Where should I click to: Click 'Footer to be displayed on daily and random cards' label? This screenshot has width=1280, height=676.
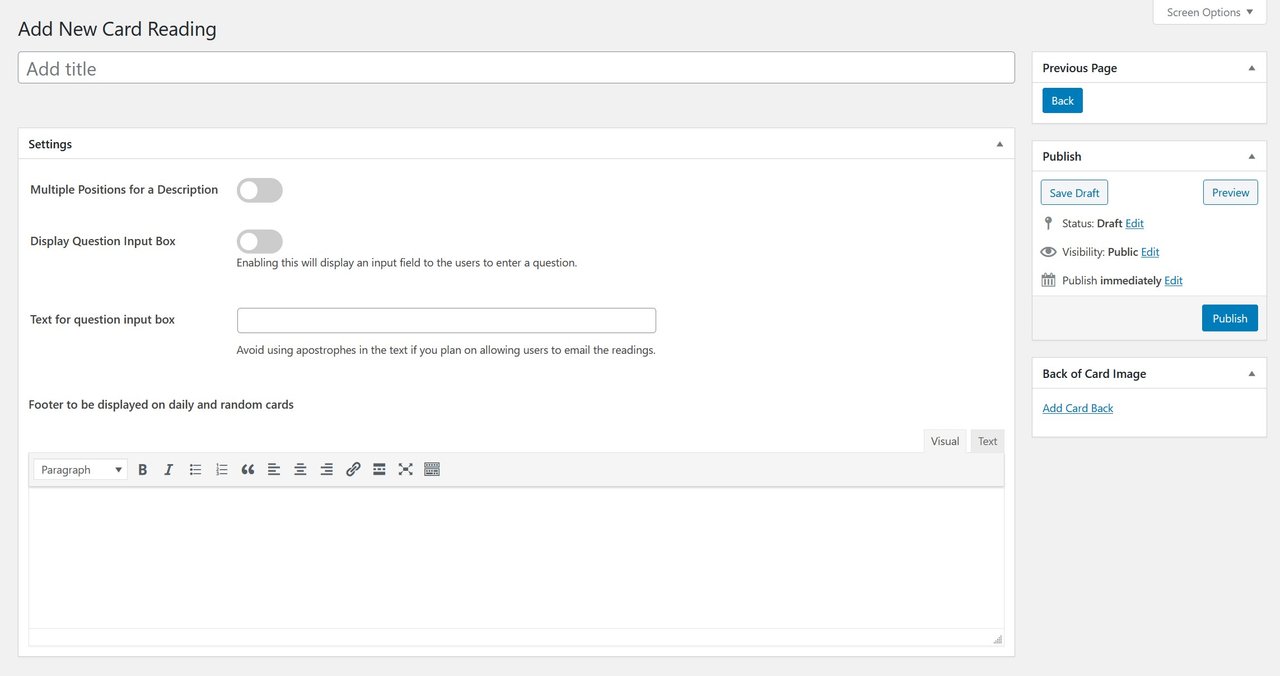click(x=161, y=405)
